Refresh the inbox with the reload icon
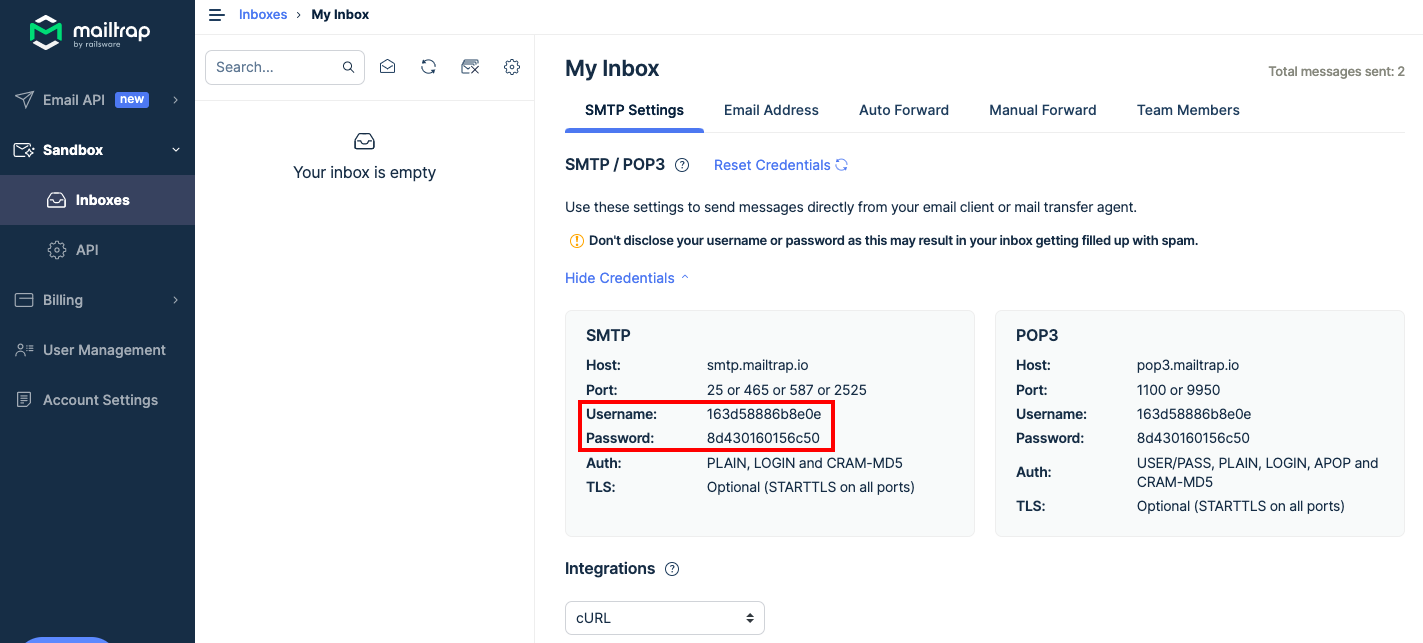1423x643 pixels. 428,67
